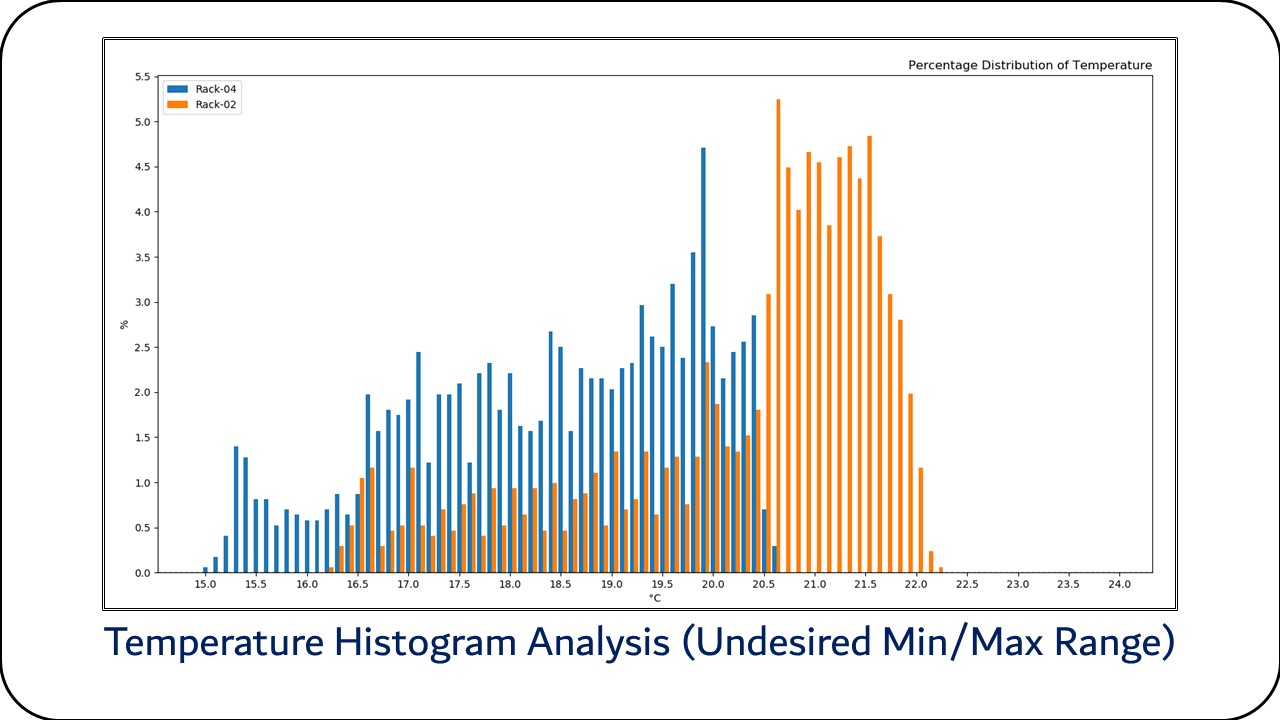This screenshot has width=1280, height=720.
Task: Click the 21.5 x-axis tick label
Action: tap(865, 583)
